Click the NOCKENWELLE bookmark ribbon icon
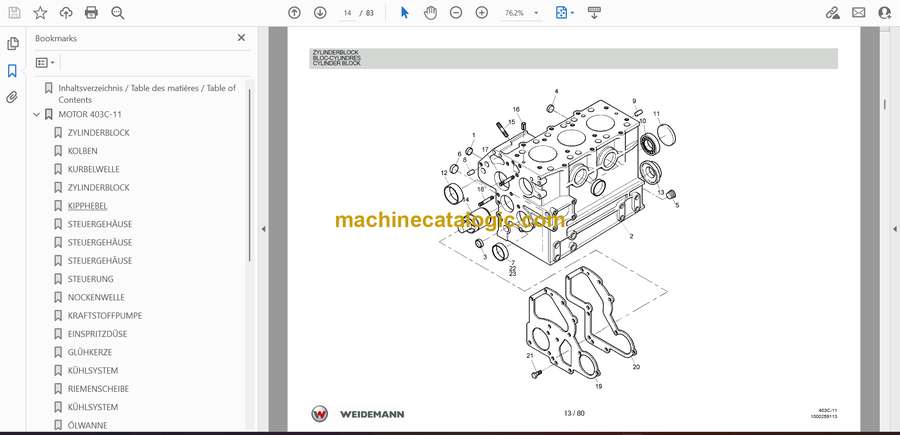The width and height of the screenshot is (900, 435). pos(58,297)
